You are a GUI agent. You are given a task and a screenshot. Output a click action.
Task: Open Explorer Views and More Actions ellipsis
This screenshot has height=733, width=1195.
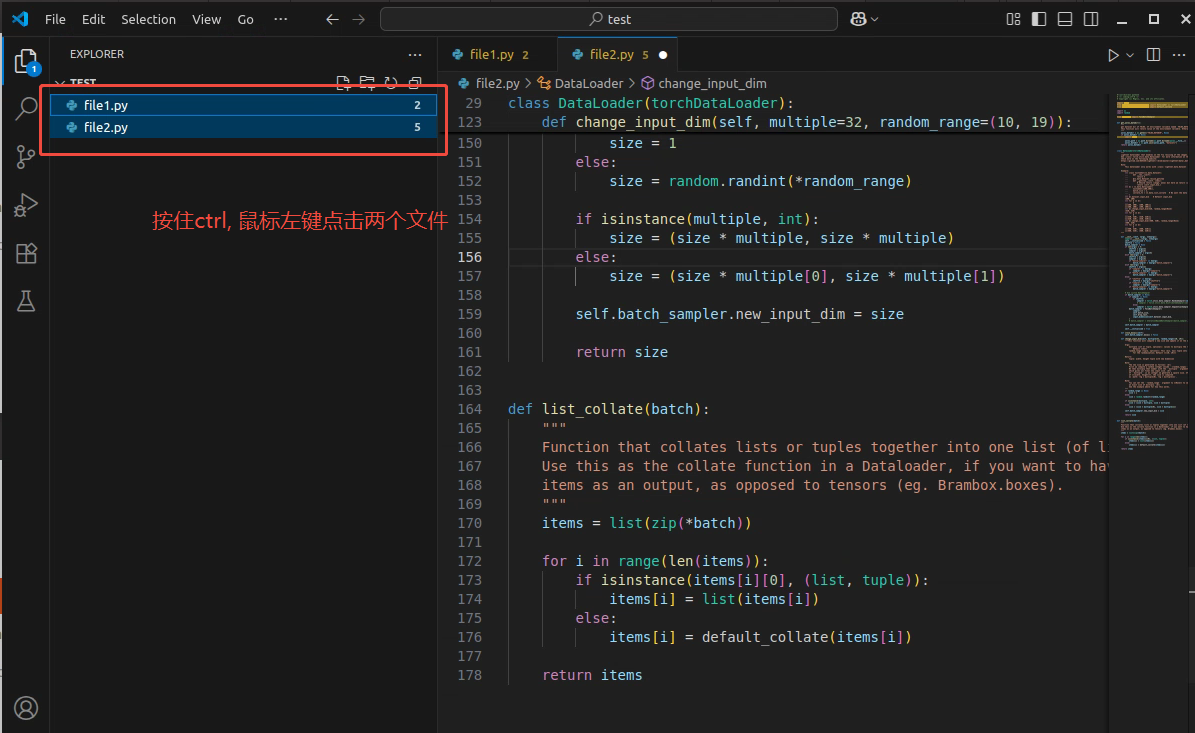[415, 55]
